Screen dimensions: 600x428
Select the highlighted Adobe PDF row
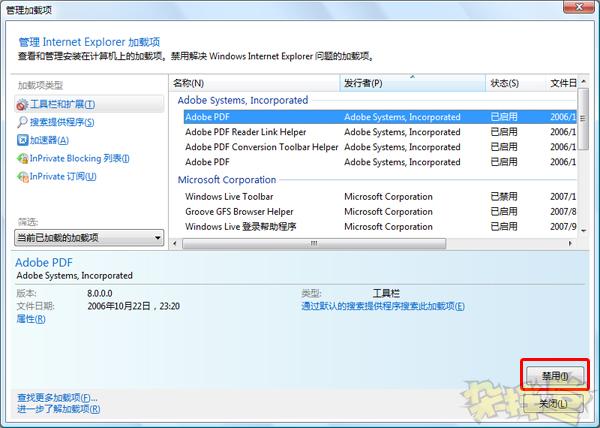point(380,117)
